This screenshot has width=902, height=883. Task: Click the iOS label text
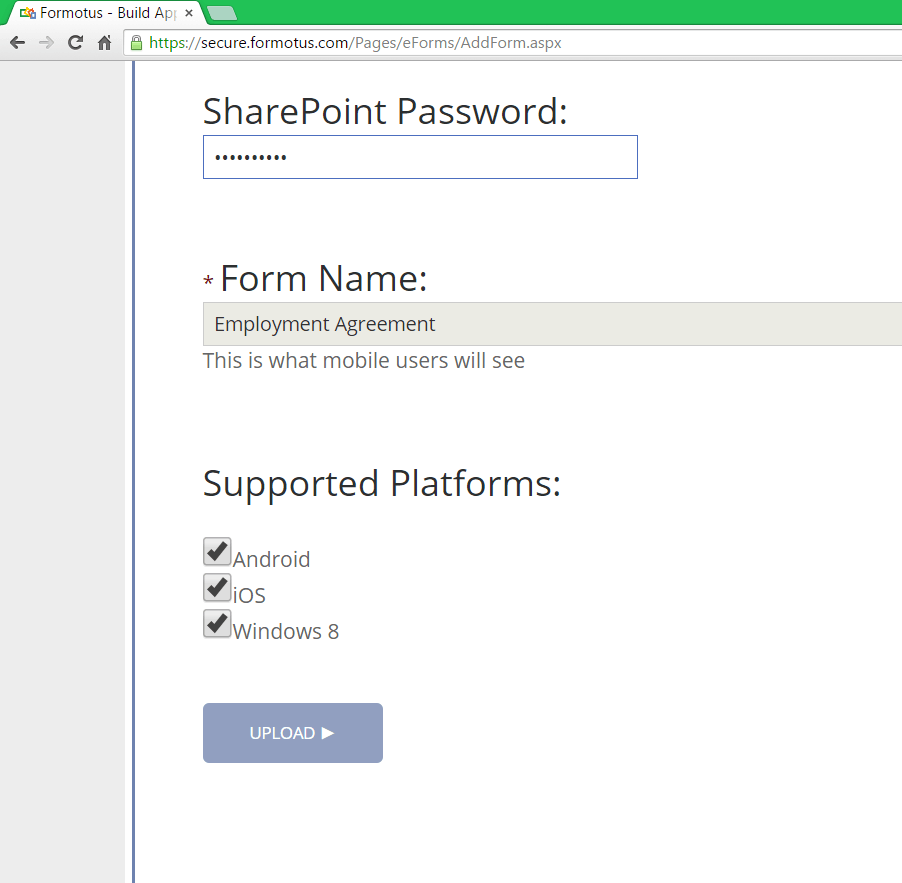(x=250, y=596)
